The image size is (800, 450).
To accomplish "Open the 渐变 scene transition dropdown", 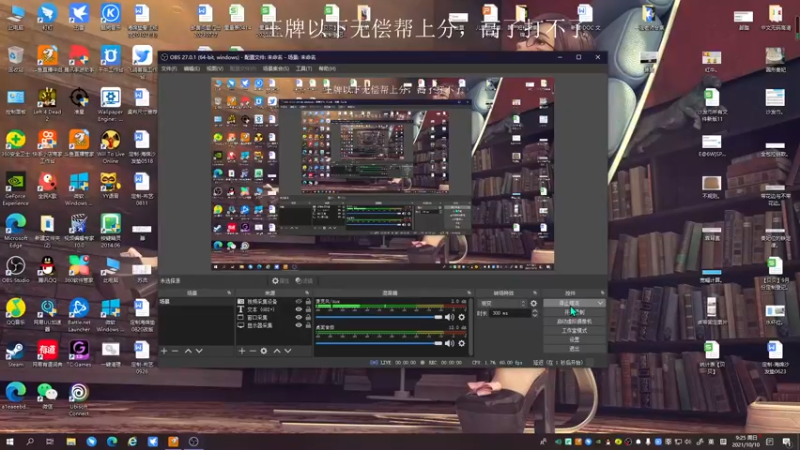I will click(x=502, y=303).
